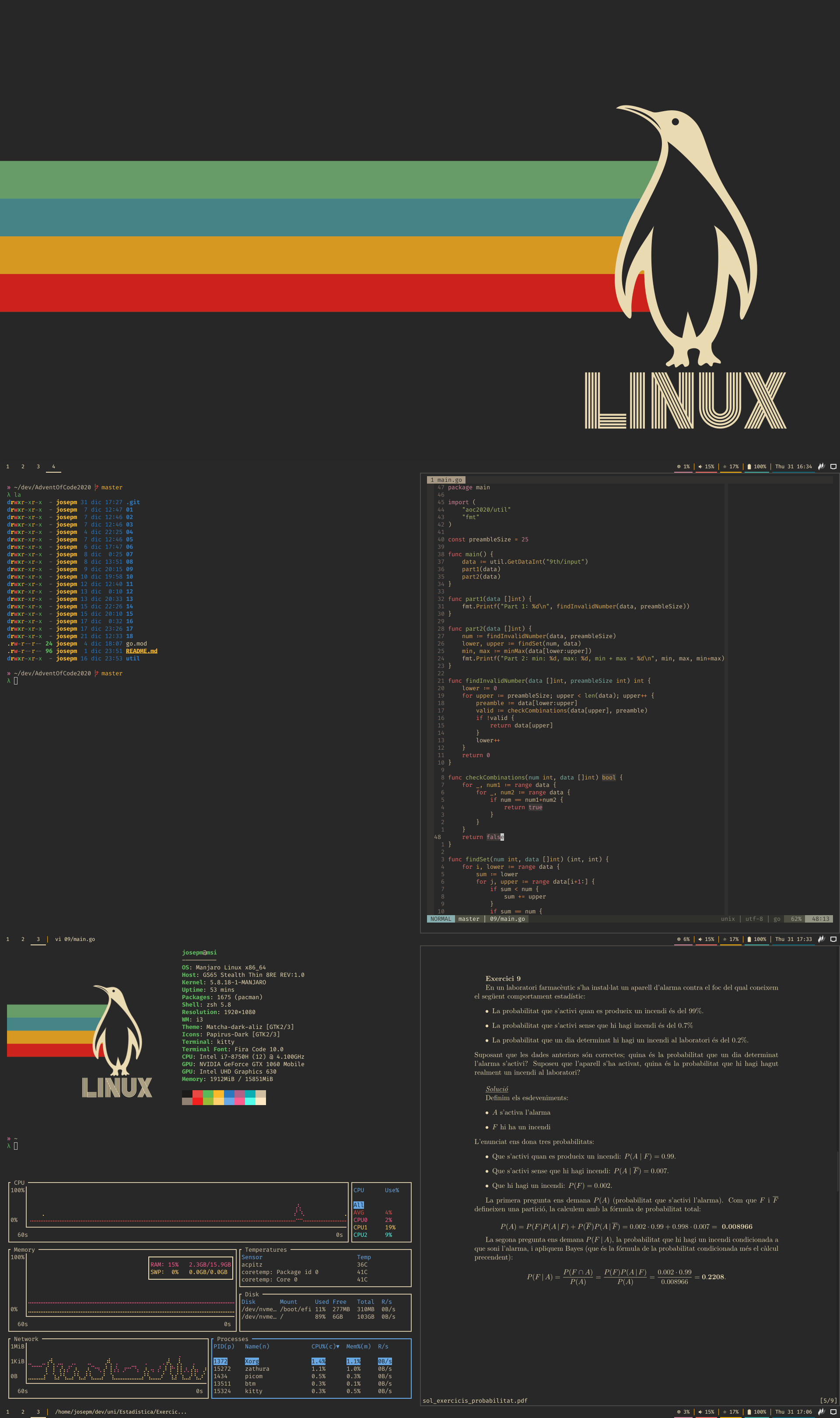Screen dimensions: 840x1418
Task: Click the battery icon in the 16:34 status bar
Action: tap(749, 467)
